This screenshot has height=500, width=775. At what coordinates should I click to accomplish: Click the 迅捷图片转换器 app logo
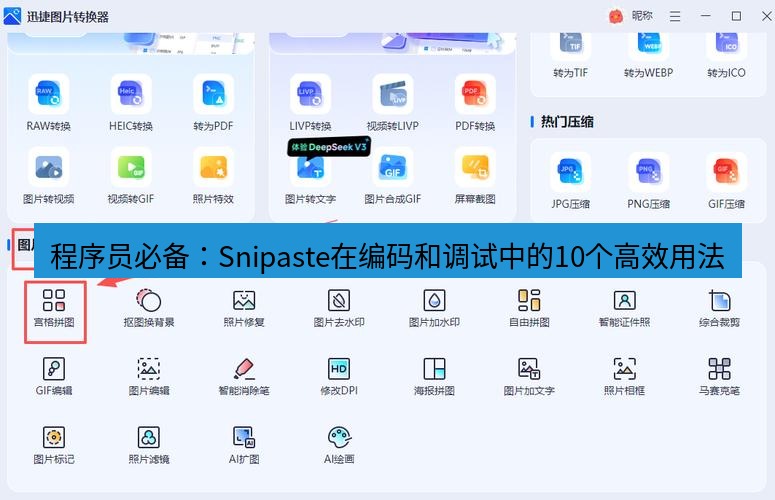pos(12,16)
